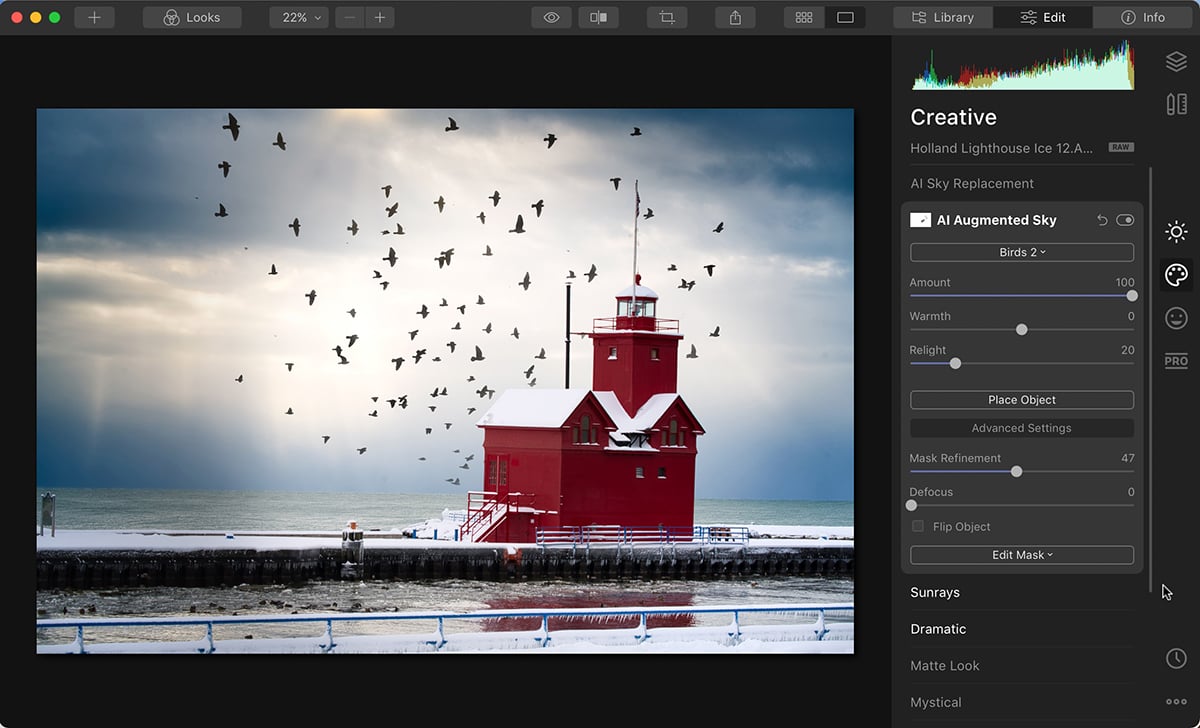This screenshot has width=1200, height=728.
Task: Enable before and after comparison view
Action: [x=598, y=17]
